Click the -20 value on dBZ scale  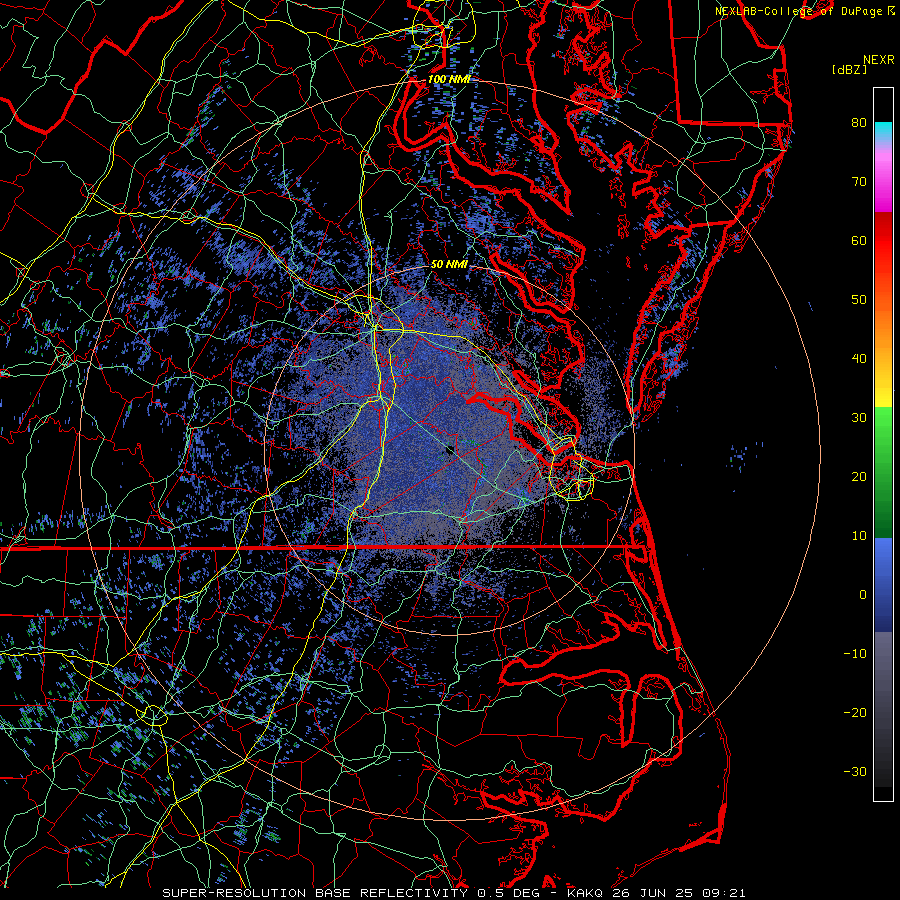coord(855,713)
